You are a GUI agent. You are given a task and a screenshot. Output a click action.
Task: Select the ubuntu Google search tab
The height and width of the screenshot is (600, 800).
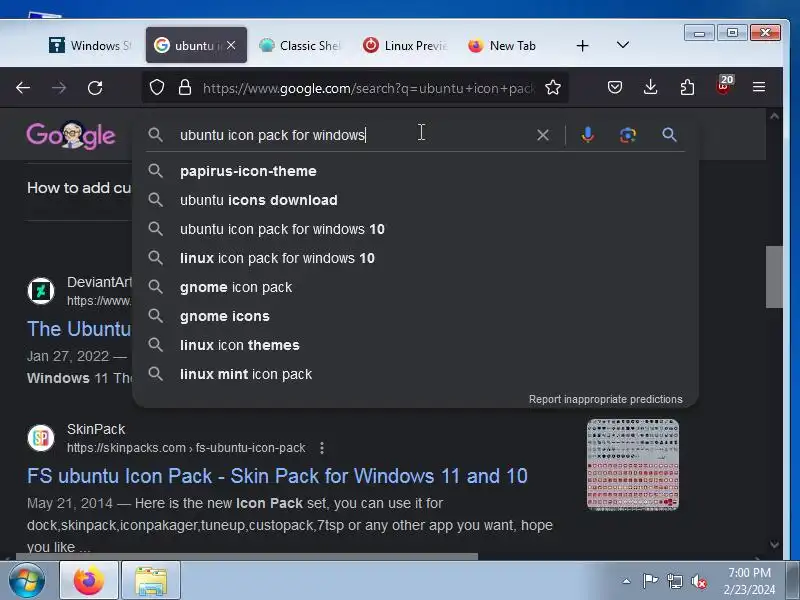[x=187, y=45]
